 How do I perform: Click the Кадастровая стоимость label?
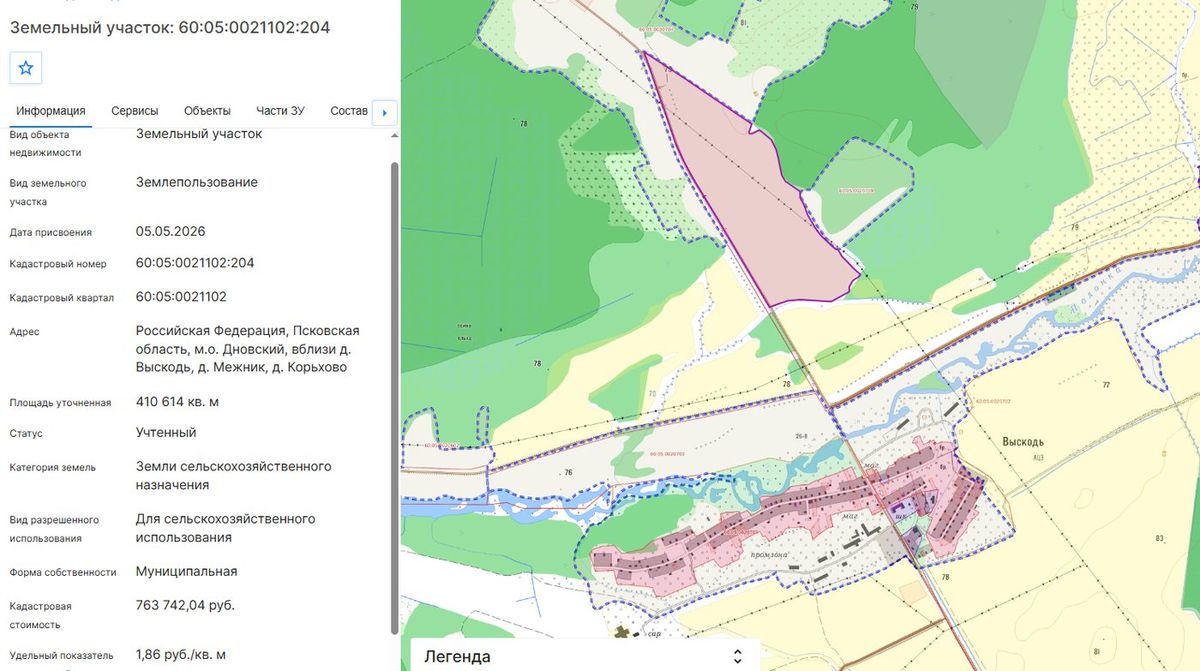click(x=41, y=615)
